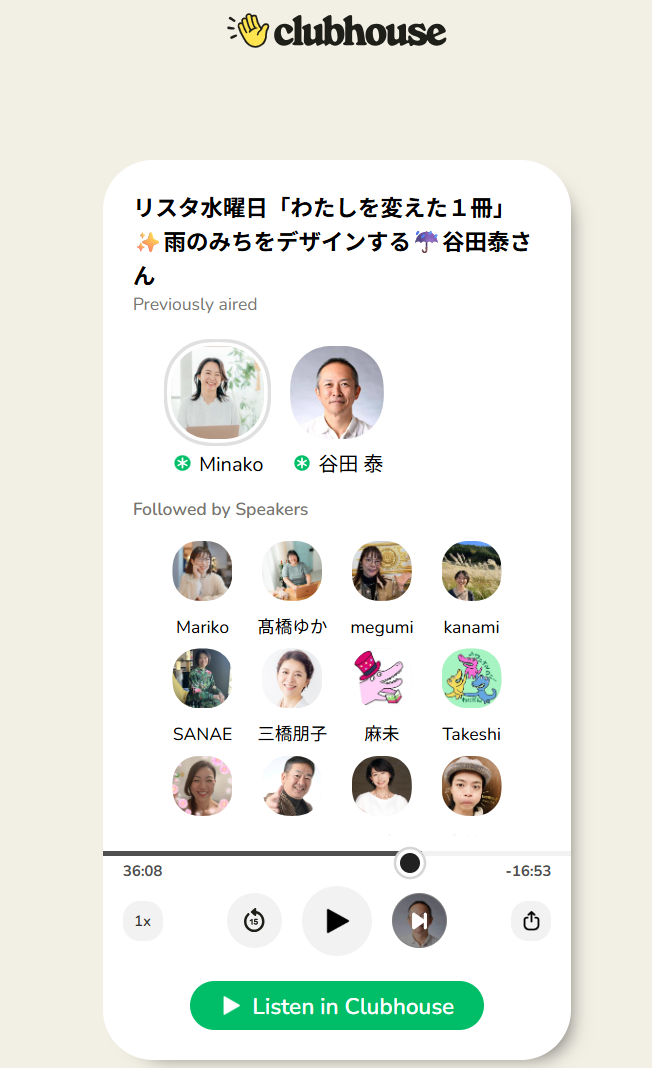
Task: Open the share icon
Action: (531, 921)
